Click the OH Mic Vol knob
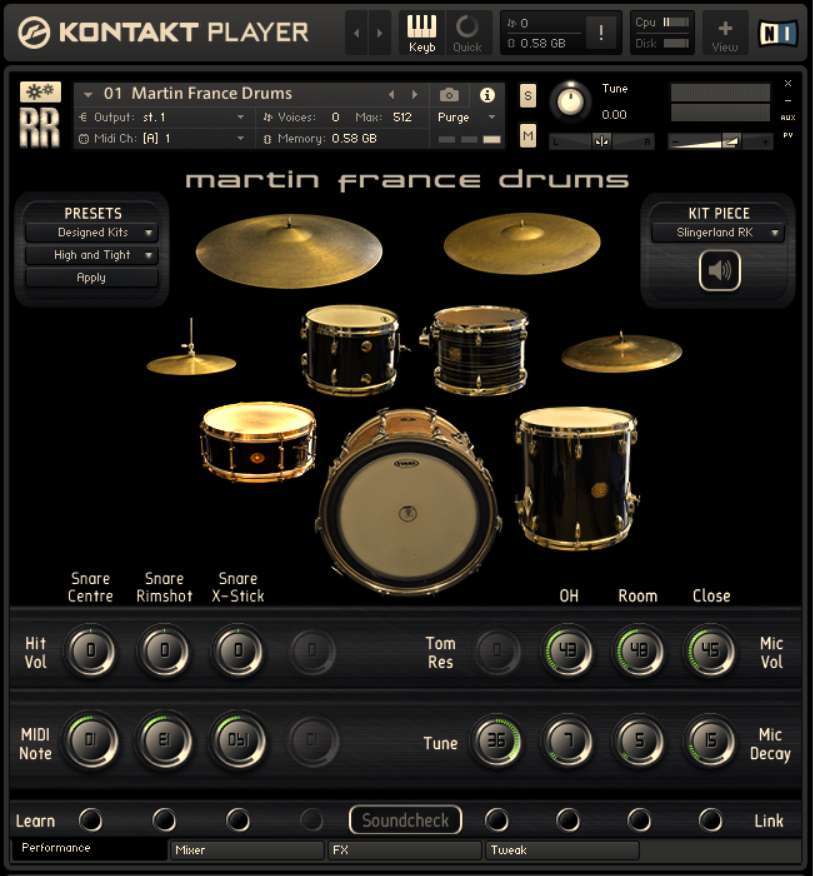Image resolution: width=813 pixels, height=876 pixels. pos(568,650)
